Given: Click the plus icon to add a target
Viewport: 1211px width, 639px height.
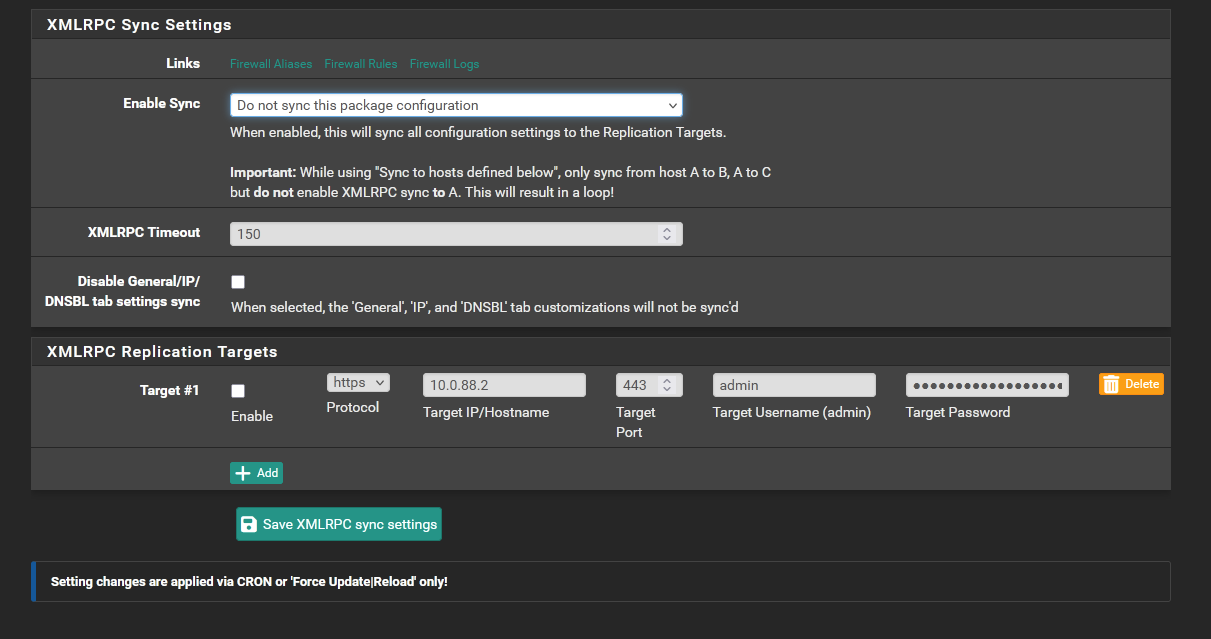Looking at the screenshot, I should [x=242, y=473].
